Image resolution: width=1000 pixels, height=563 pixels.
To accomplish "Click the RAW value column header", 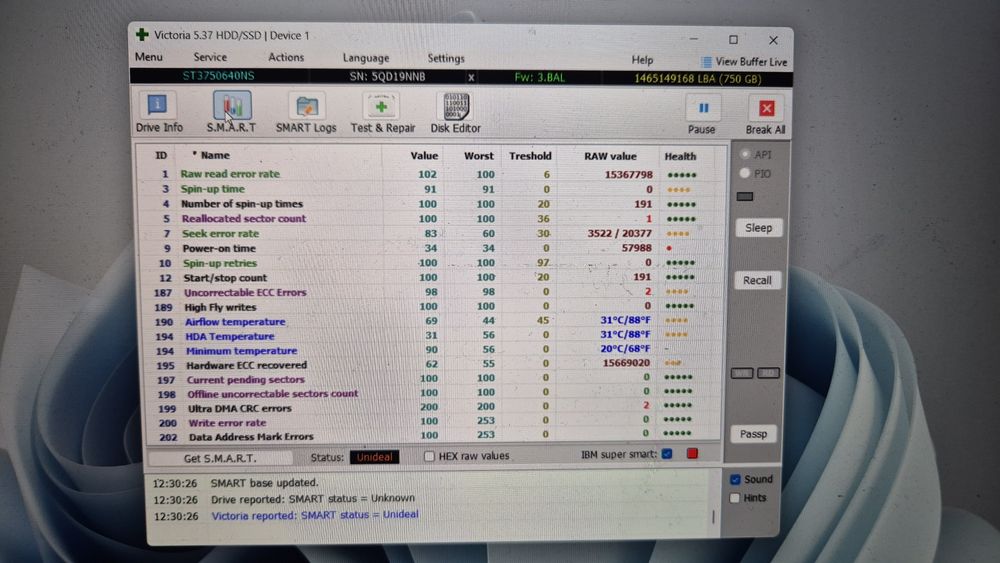I will (610, 156).
